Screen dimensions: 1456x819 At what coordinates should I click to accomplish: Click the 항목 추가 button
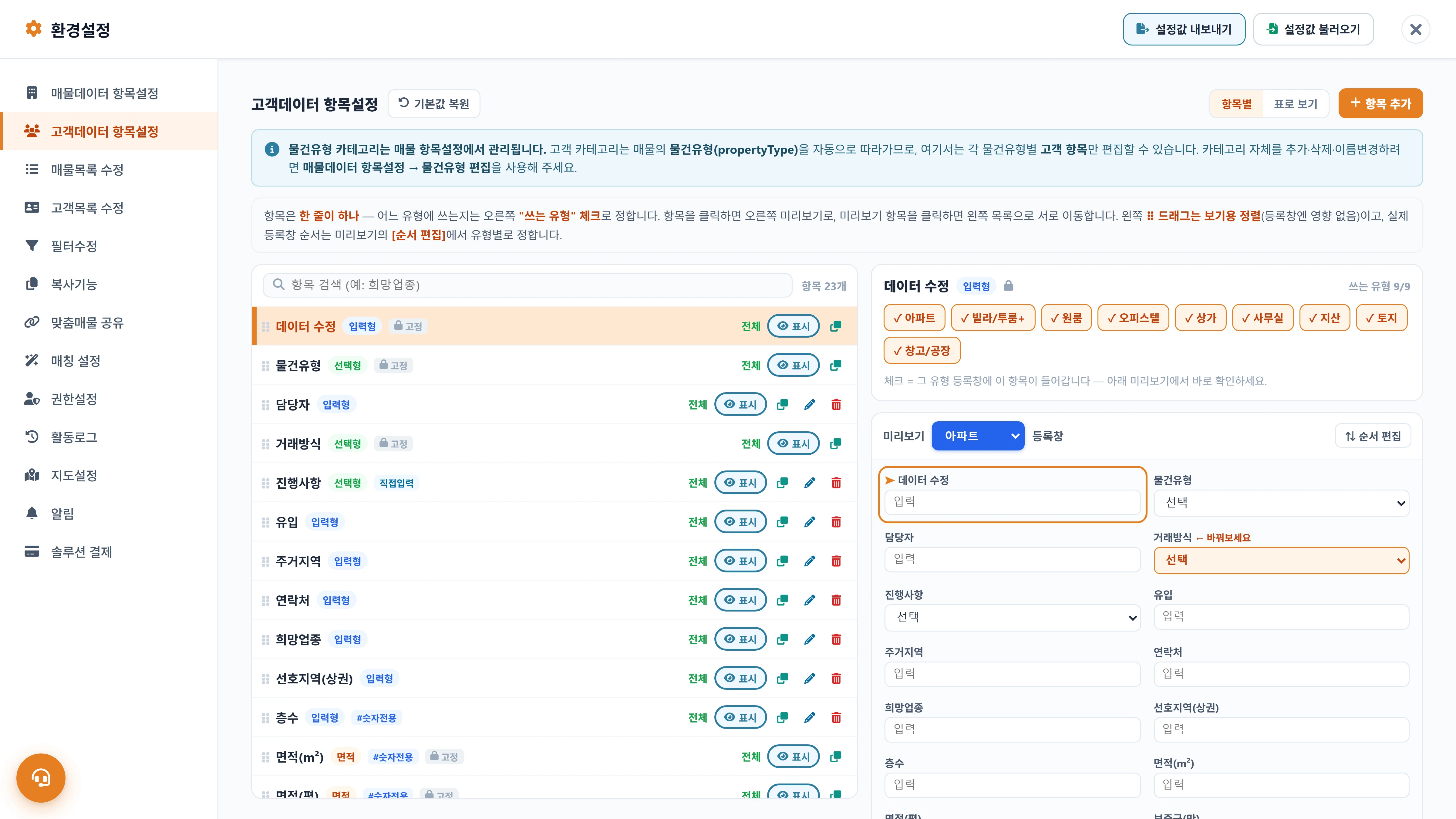(1380, 103)
